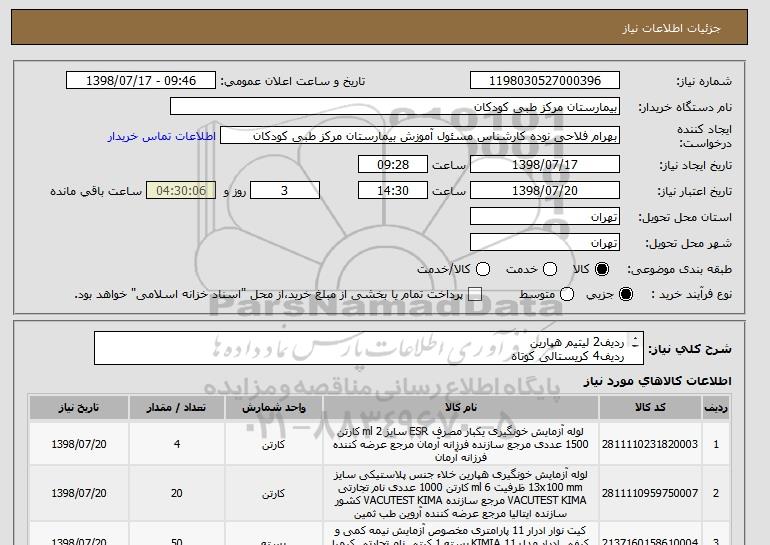Viewport: 770px width, 545px height.
Task: Click the جزئیات اطلاعات نیاز header title
Action: 671,28
